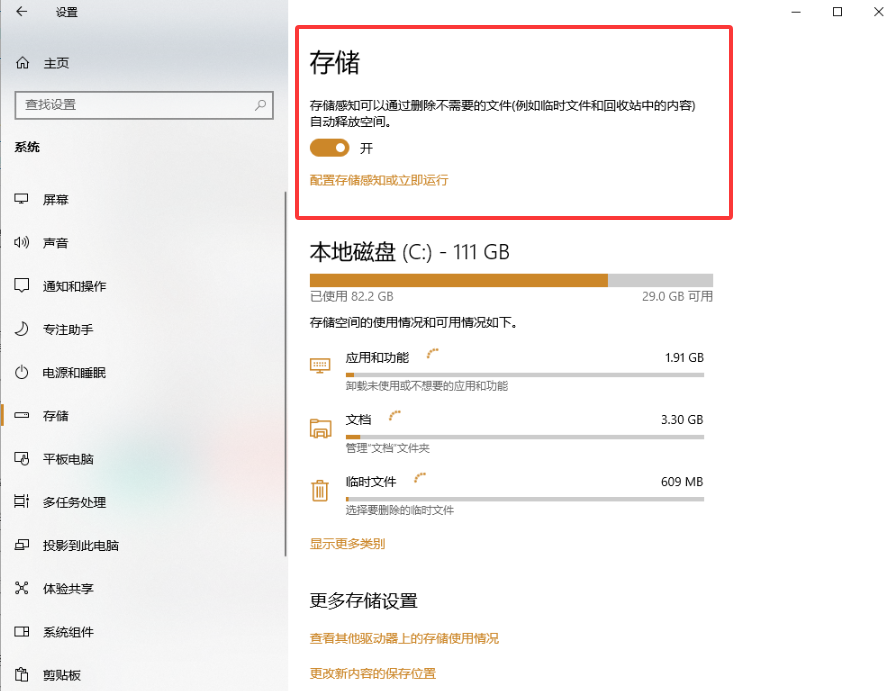Click the home icon beside 主页
This screenshot has height=691, width=891.
click(20, 62)
